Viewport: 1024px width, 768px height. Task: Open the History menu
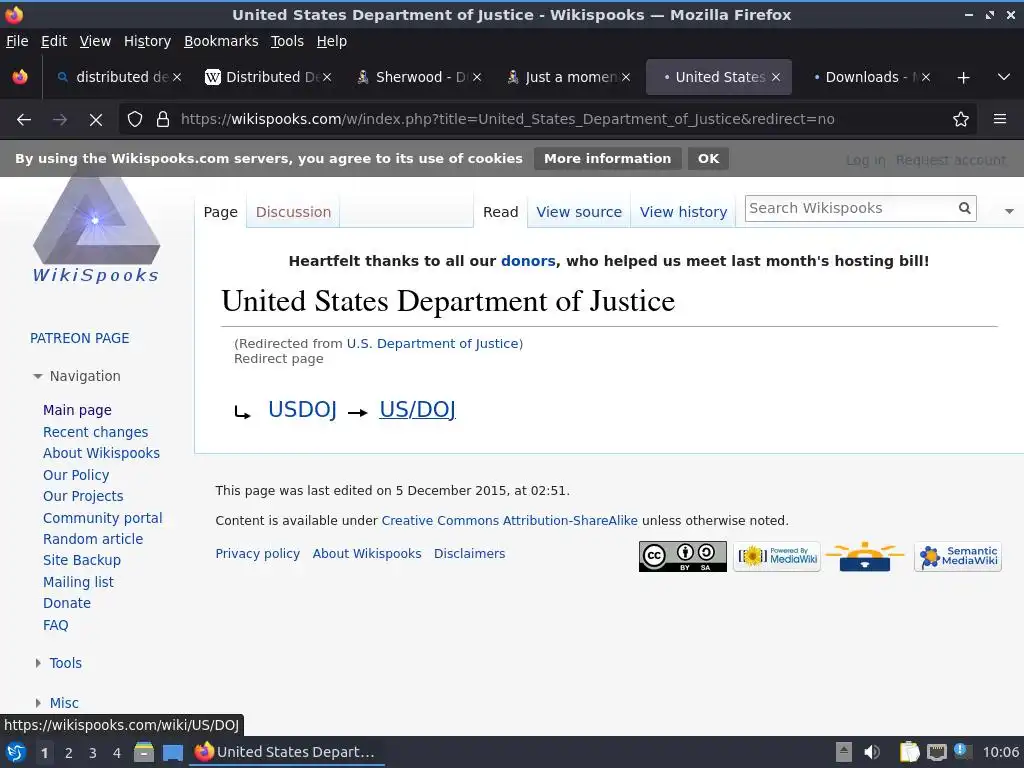[147, 41]
